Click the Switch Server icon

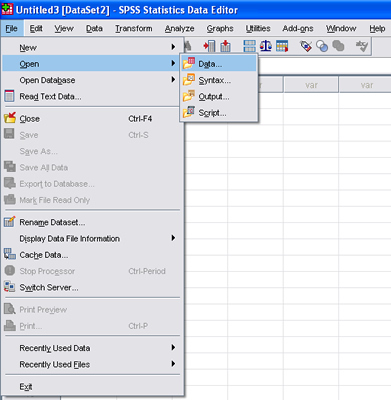tap(9, 287)
